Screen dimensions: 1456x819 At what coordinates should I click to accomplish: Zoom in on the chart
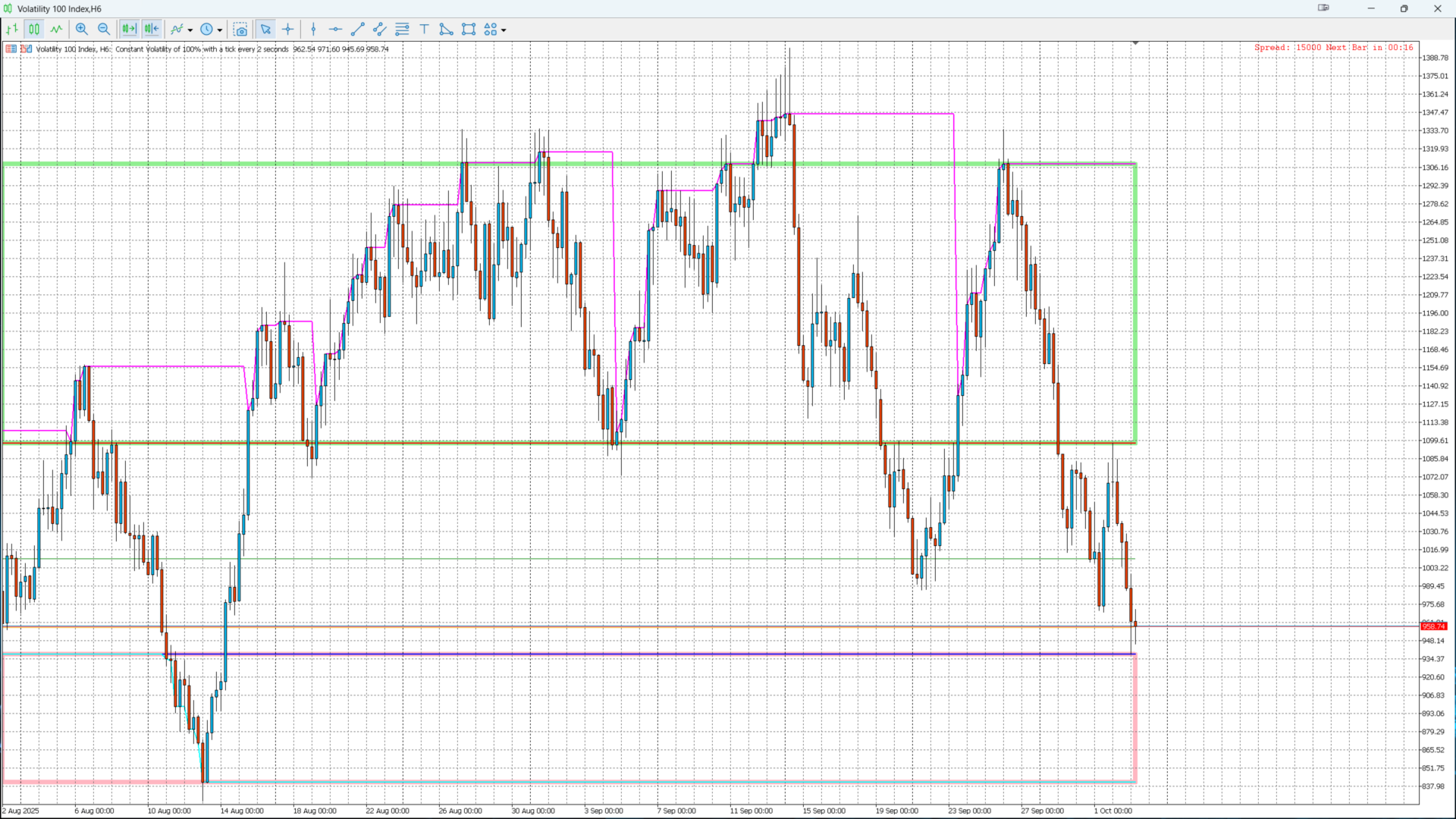pos(82,29)
